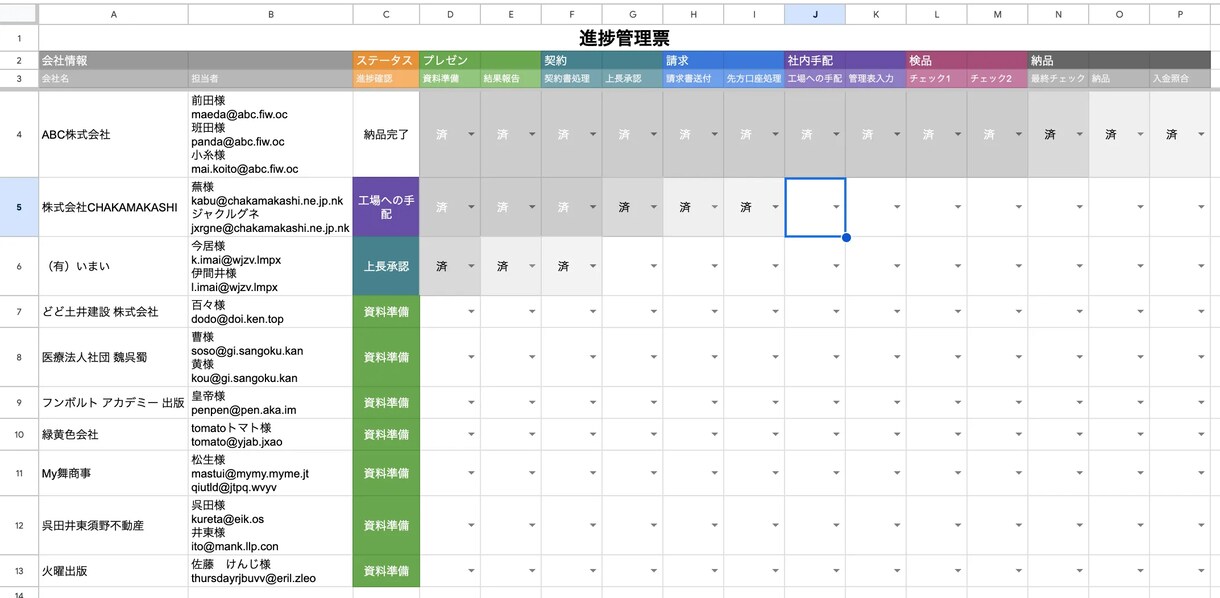Click the purple 工場への手配 status cell

click(x=386, y=208)
